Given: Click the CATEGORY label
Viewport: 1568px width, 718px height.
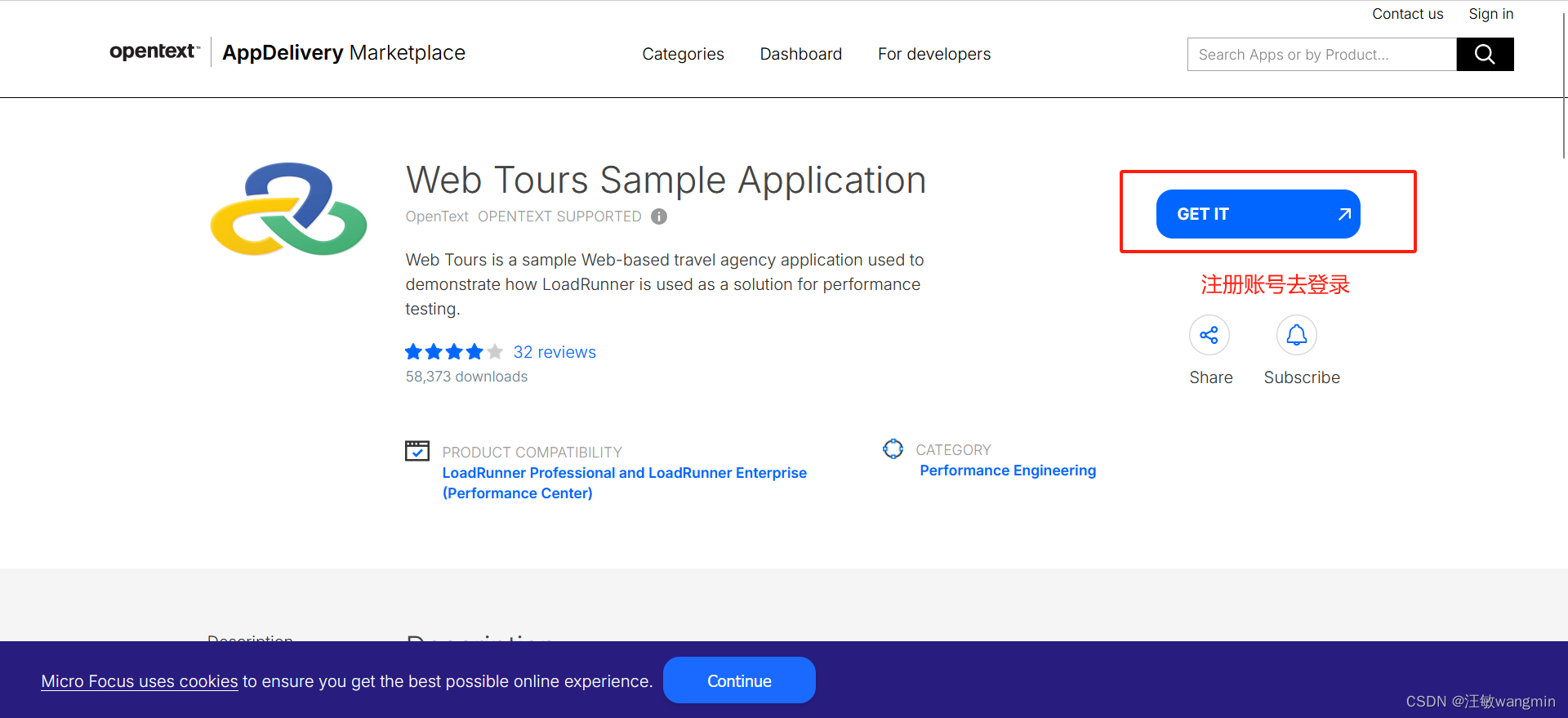Looking at the screenshot, I should [953, 450].
